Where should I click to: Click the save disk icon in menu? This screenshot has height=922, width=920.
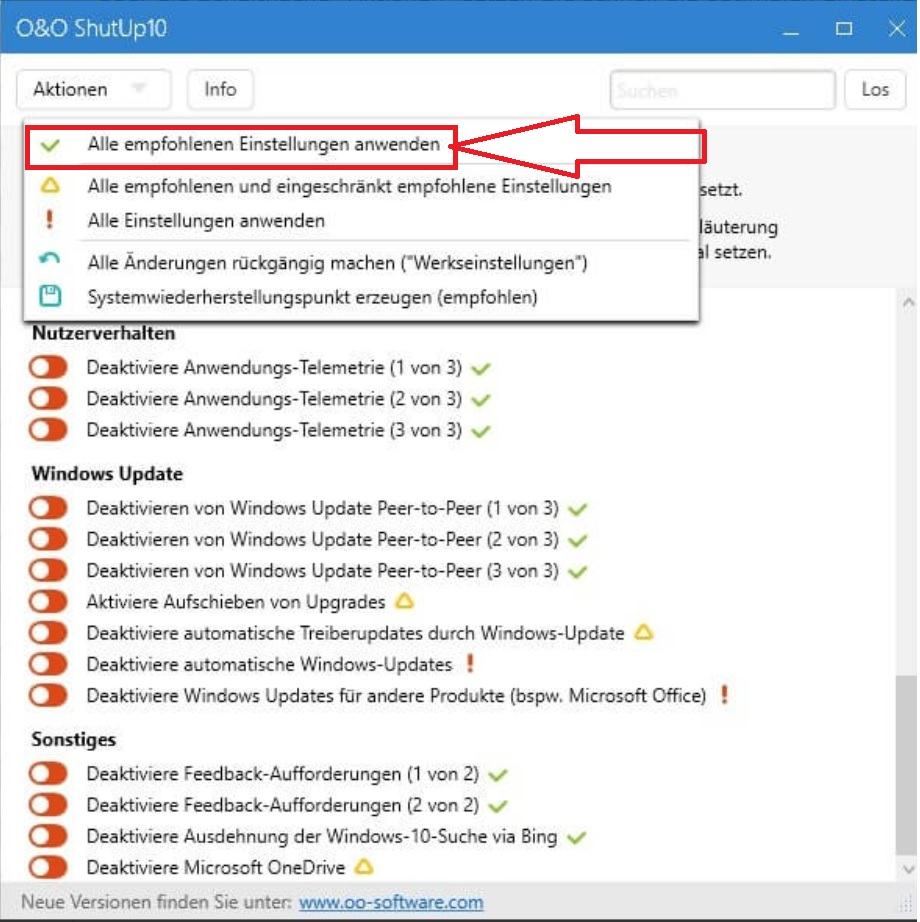coord(50,296)
